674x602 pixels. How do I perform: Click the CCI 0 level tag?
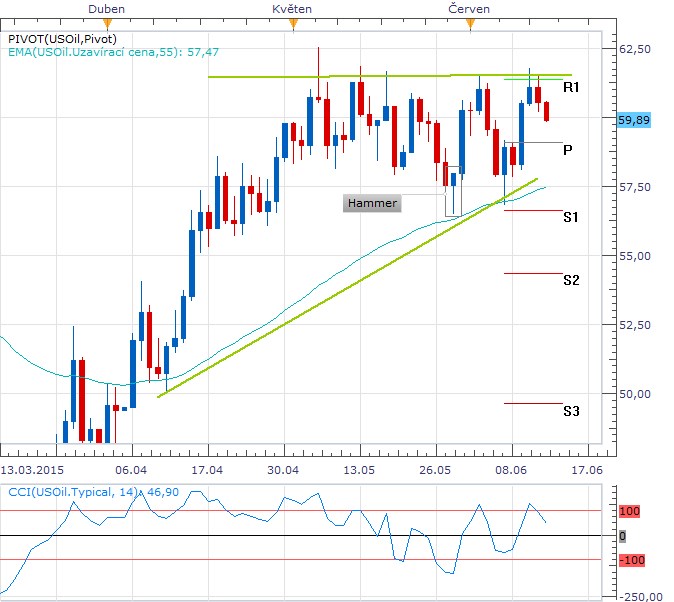click(622, 536)
